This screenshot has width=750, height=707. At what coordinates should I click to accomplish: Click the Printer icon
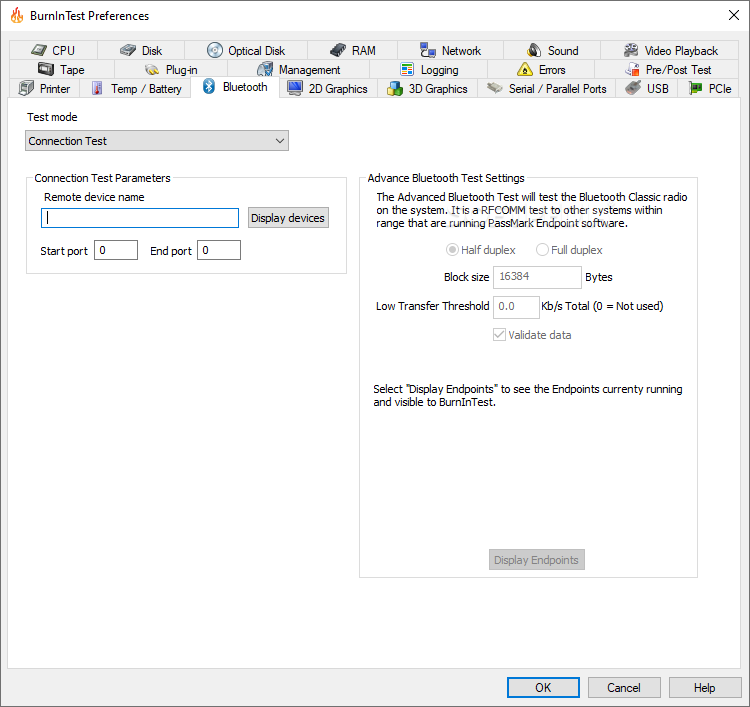[26, 88]
